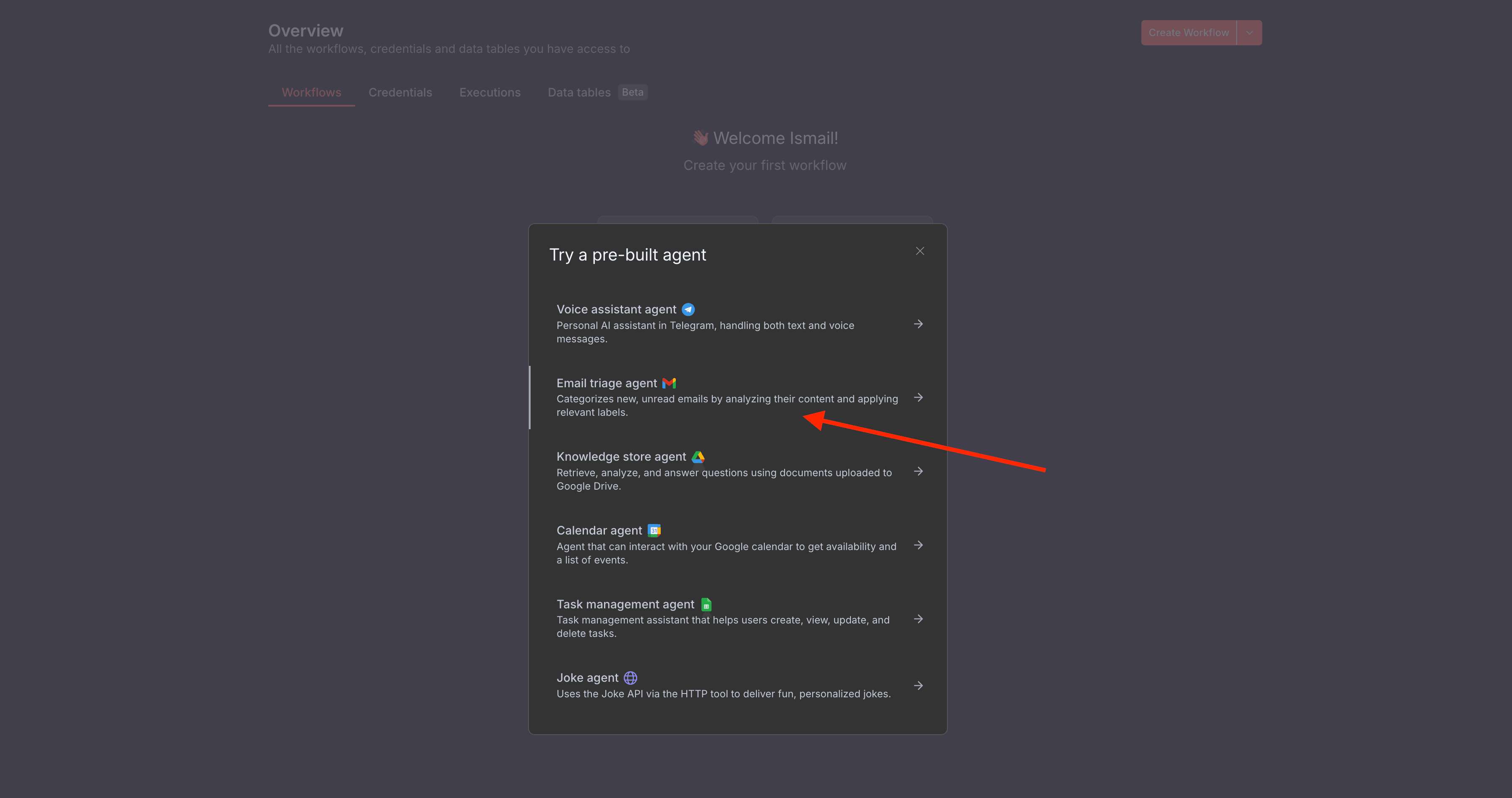Open Voice assistant agent via its arrow icon

pos(918,324)
